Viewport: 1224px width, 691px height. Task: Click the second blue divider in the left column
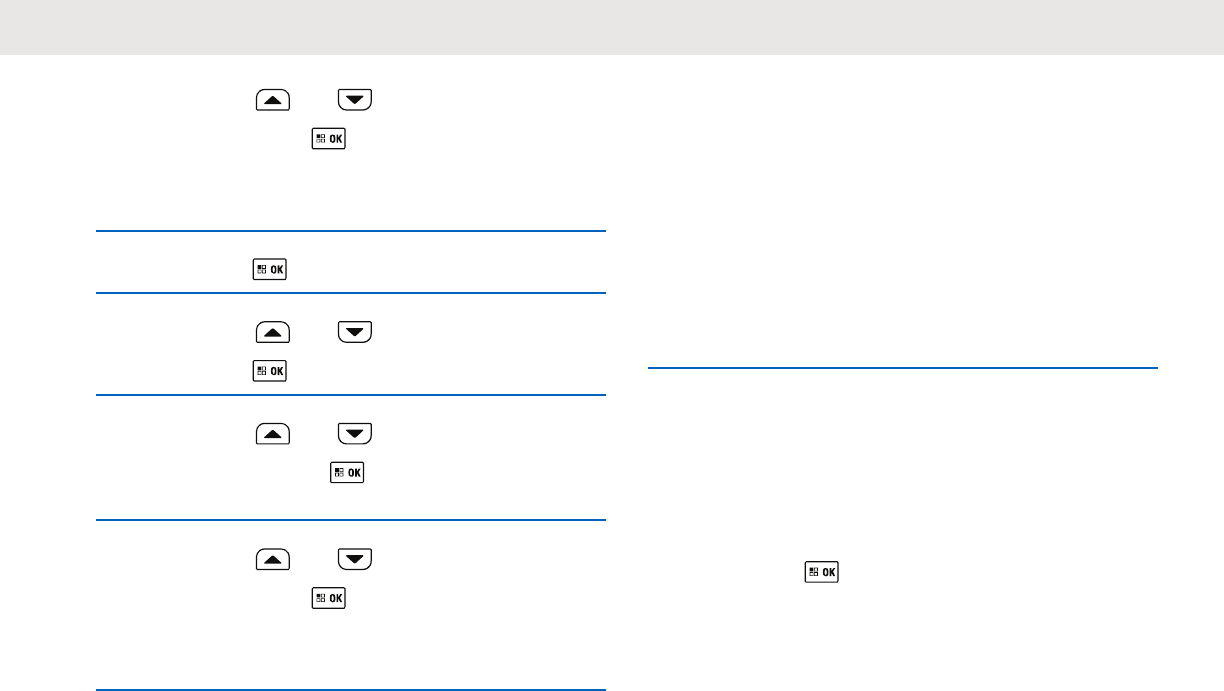pyautogui.click(x=351, y=293)
